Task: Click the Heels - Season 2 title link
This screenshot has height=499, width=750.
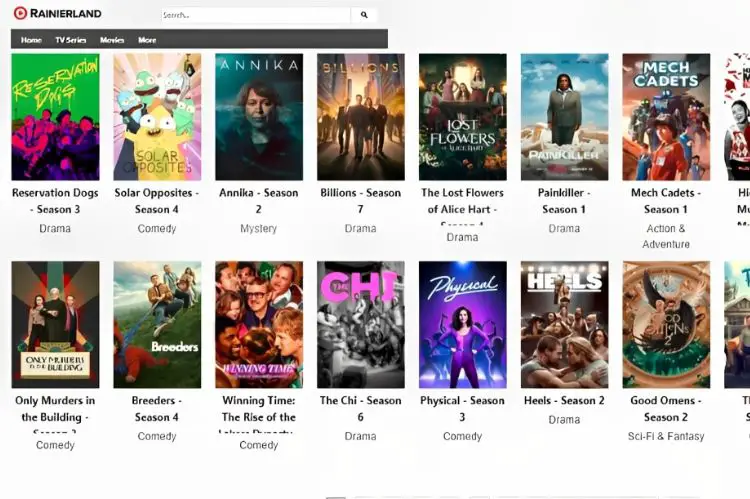Action: pos(564,400)
